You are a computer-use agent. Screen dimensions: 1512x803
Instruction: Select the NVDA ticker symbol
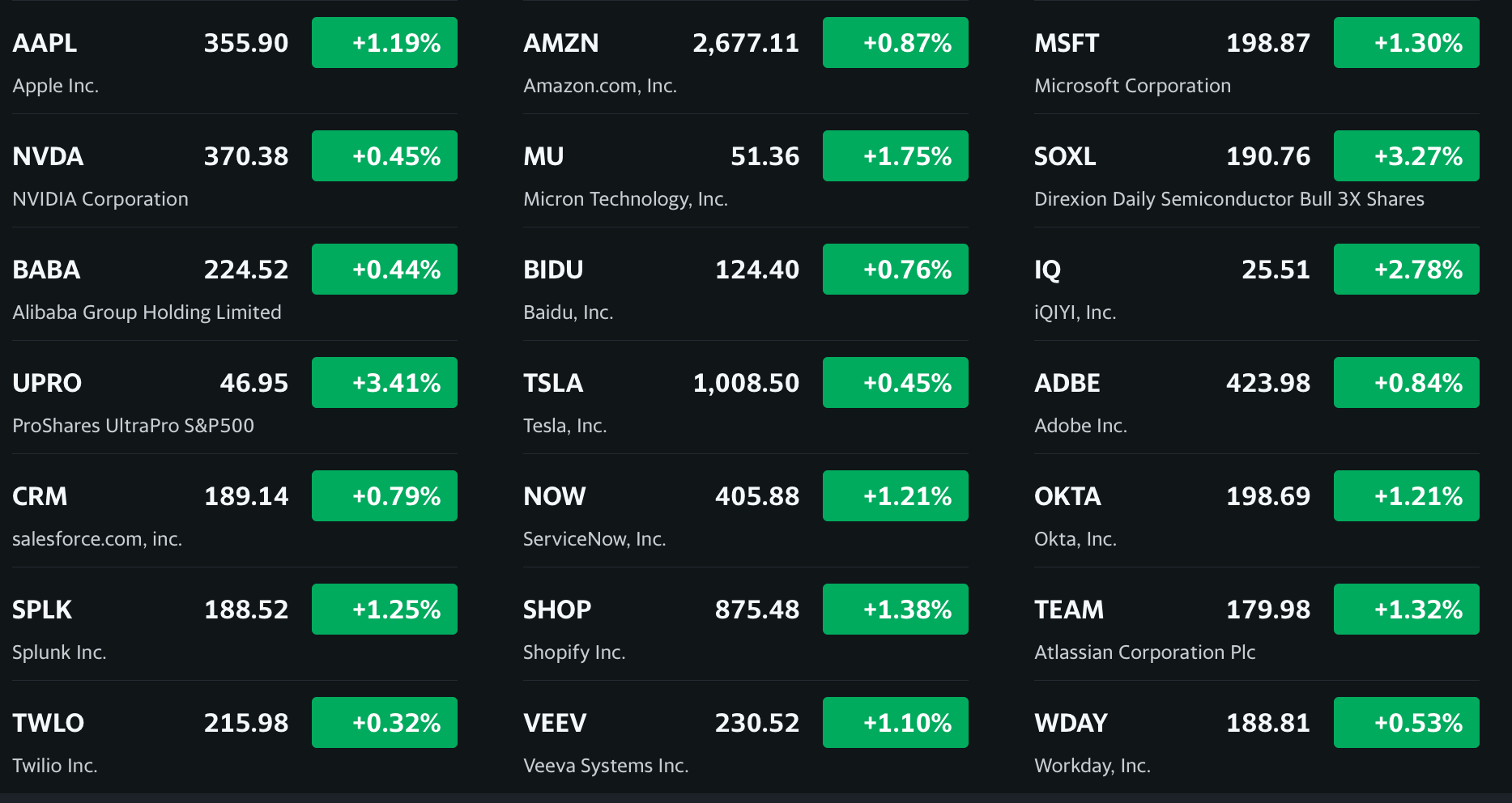pos(48,156)
